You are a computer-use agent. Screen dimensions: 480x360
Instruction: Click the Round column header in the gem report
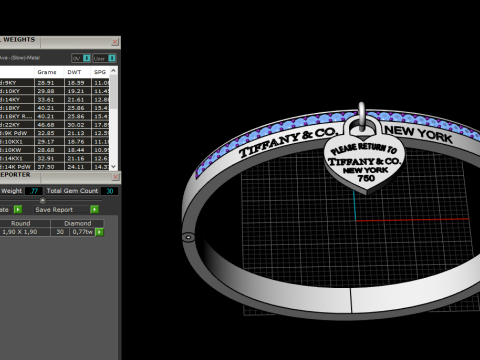[21, 223]
